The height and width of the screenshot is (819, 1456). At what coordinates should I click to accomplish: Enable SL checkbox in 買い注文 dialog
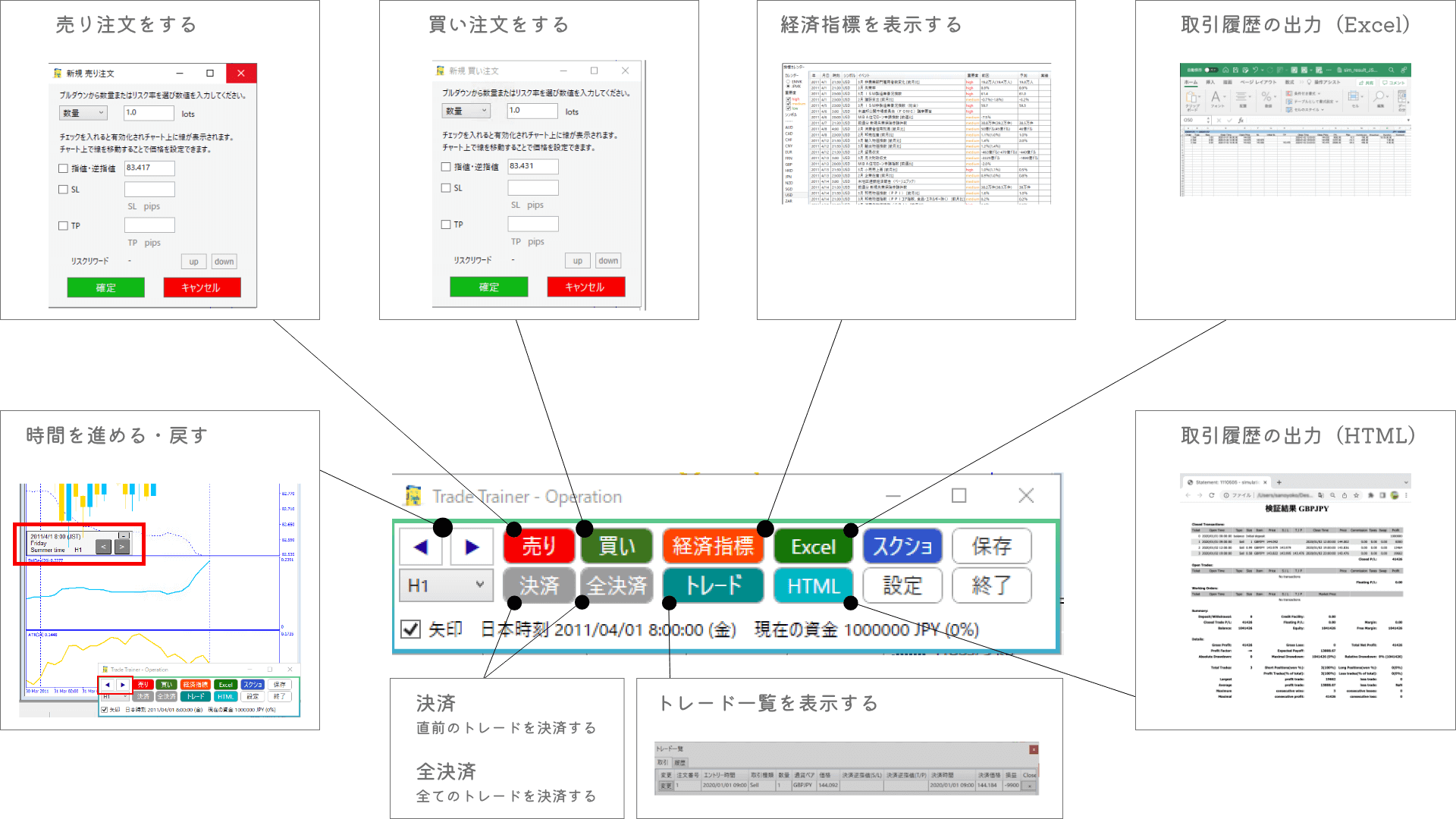point(446,188)
